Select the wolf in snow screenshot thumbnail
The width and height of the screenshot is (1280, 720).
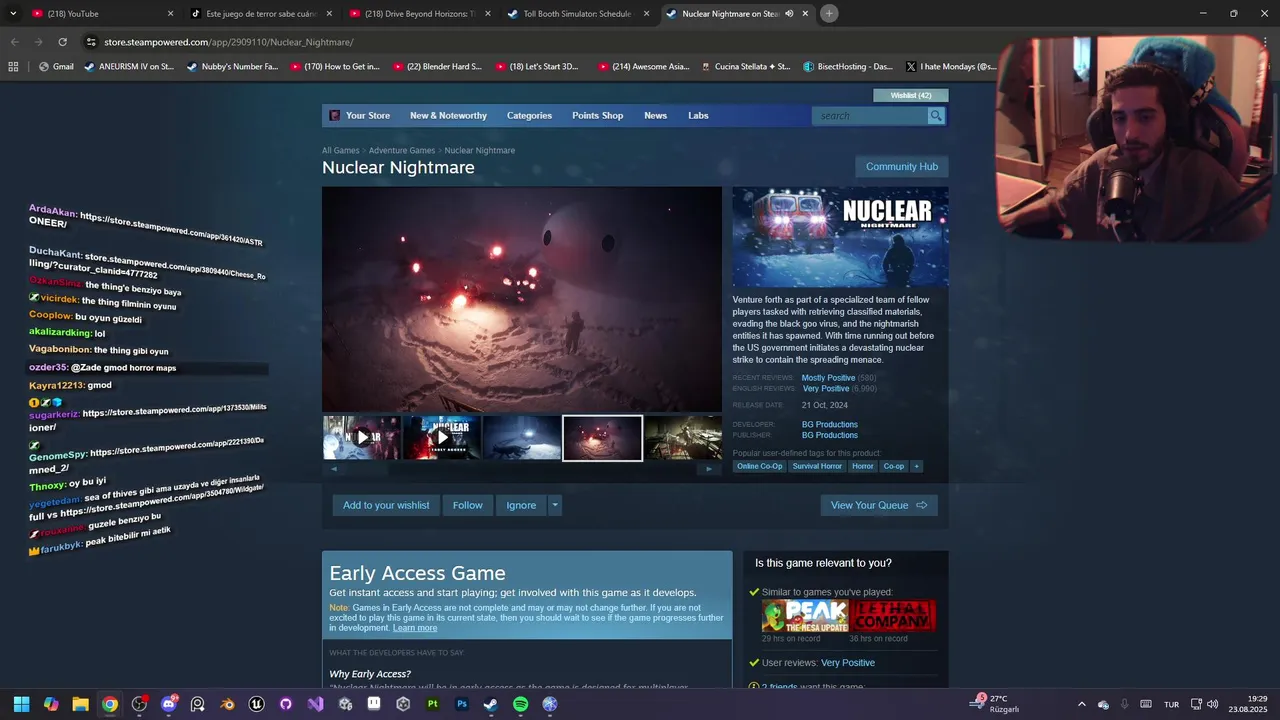[x=522, y=438]
